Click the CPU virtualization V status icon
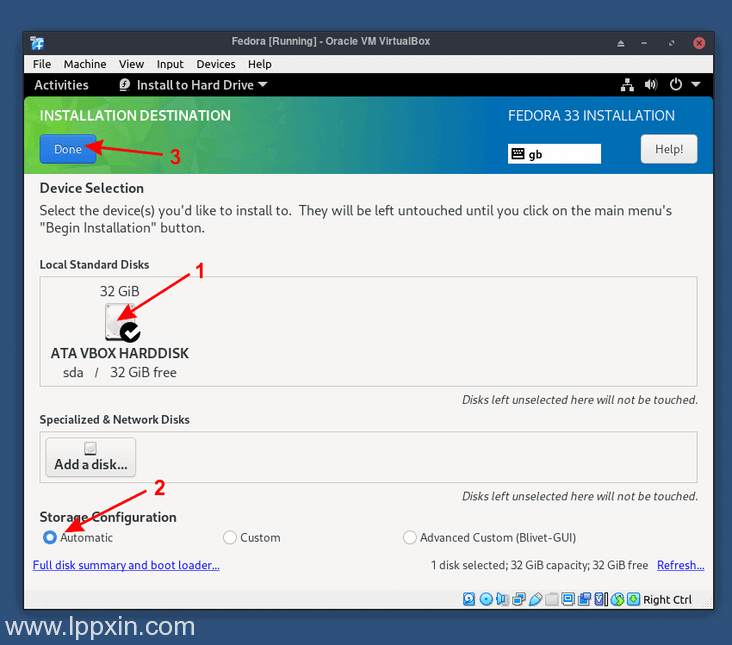The width and height of the screenshot is (732, 645). tap(600, 599)
